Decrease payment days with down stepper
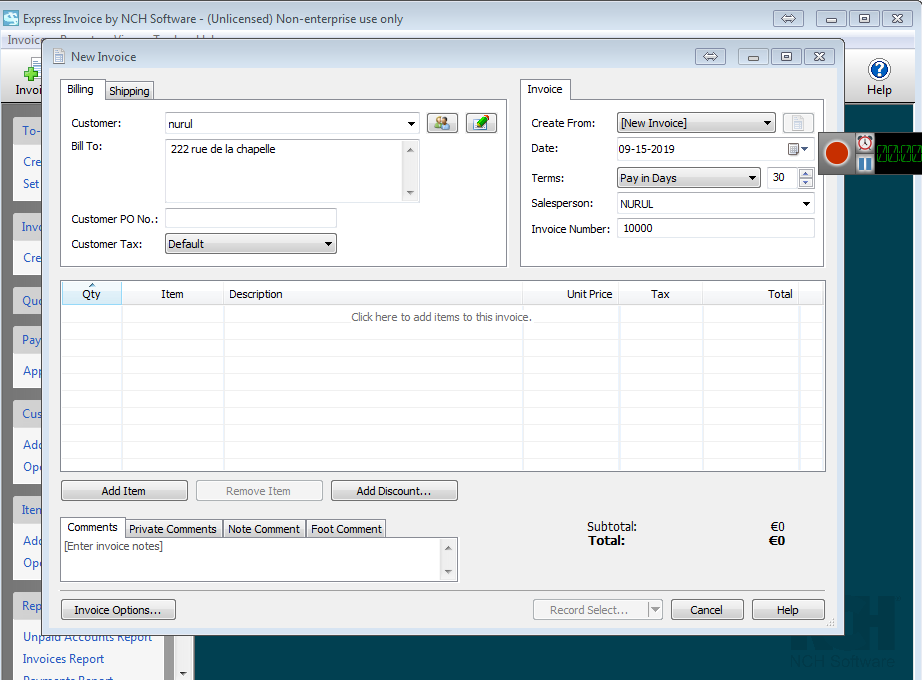 coord(806,182)
